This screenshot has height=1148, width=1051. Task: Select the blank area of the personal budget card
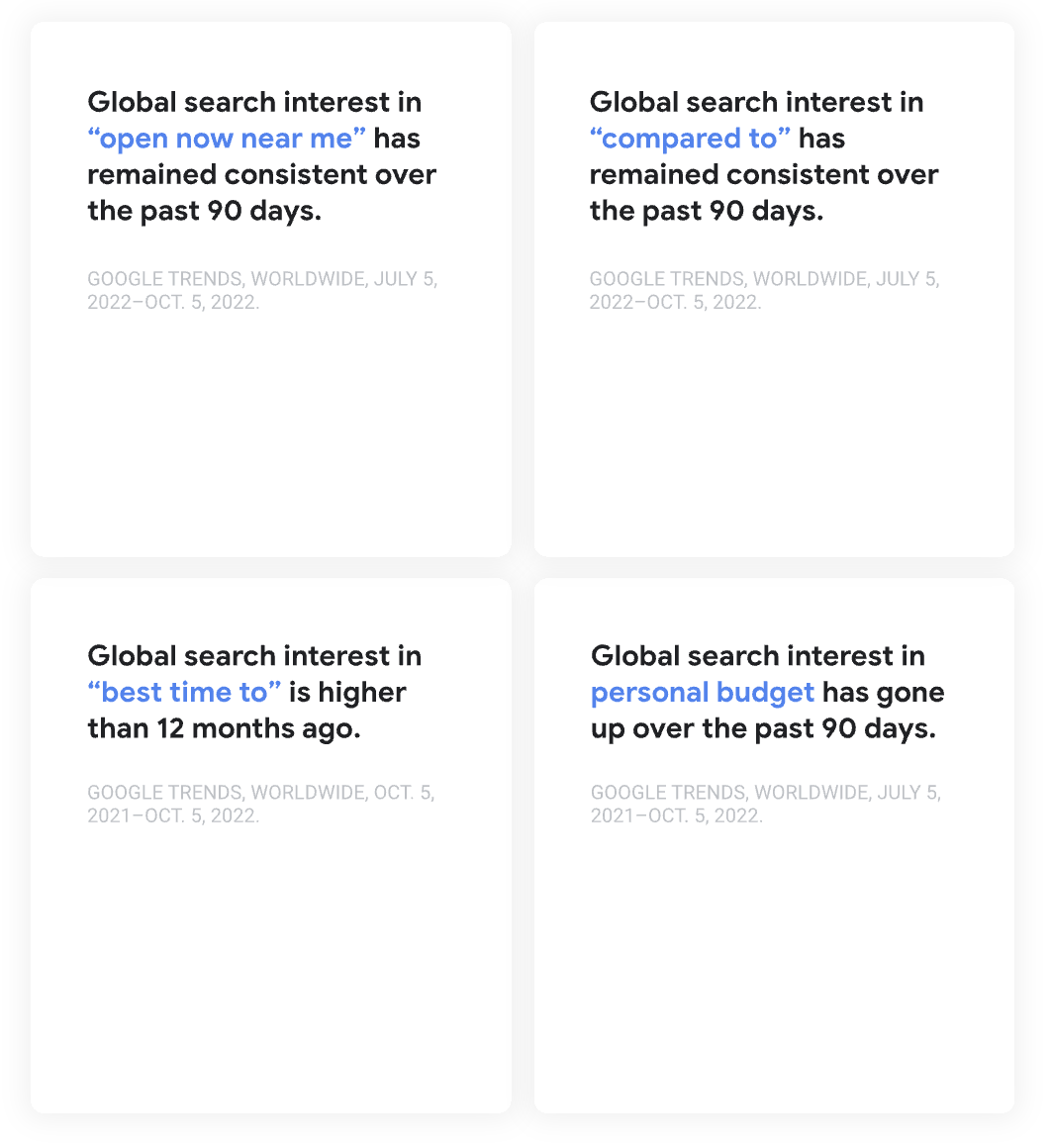(x=774, y=970)
